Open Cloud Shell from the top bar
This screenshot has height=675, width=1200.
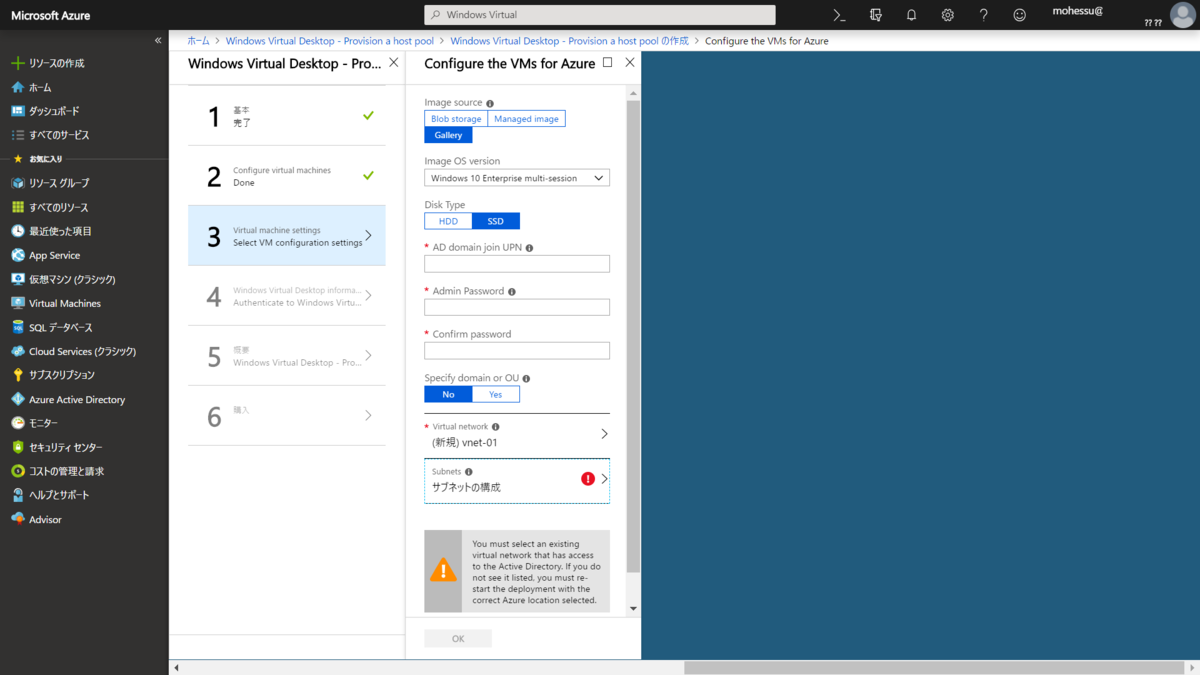[840, 15]
